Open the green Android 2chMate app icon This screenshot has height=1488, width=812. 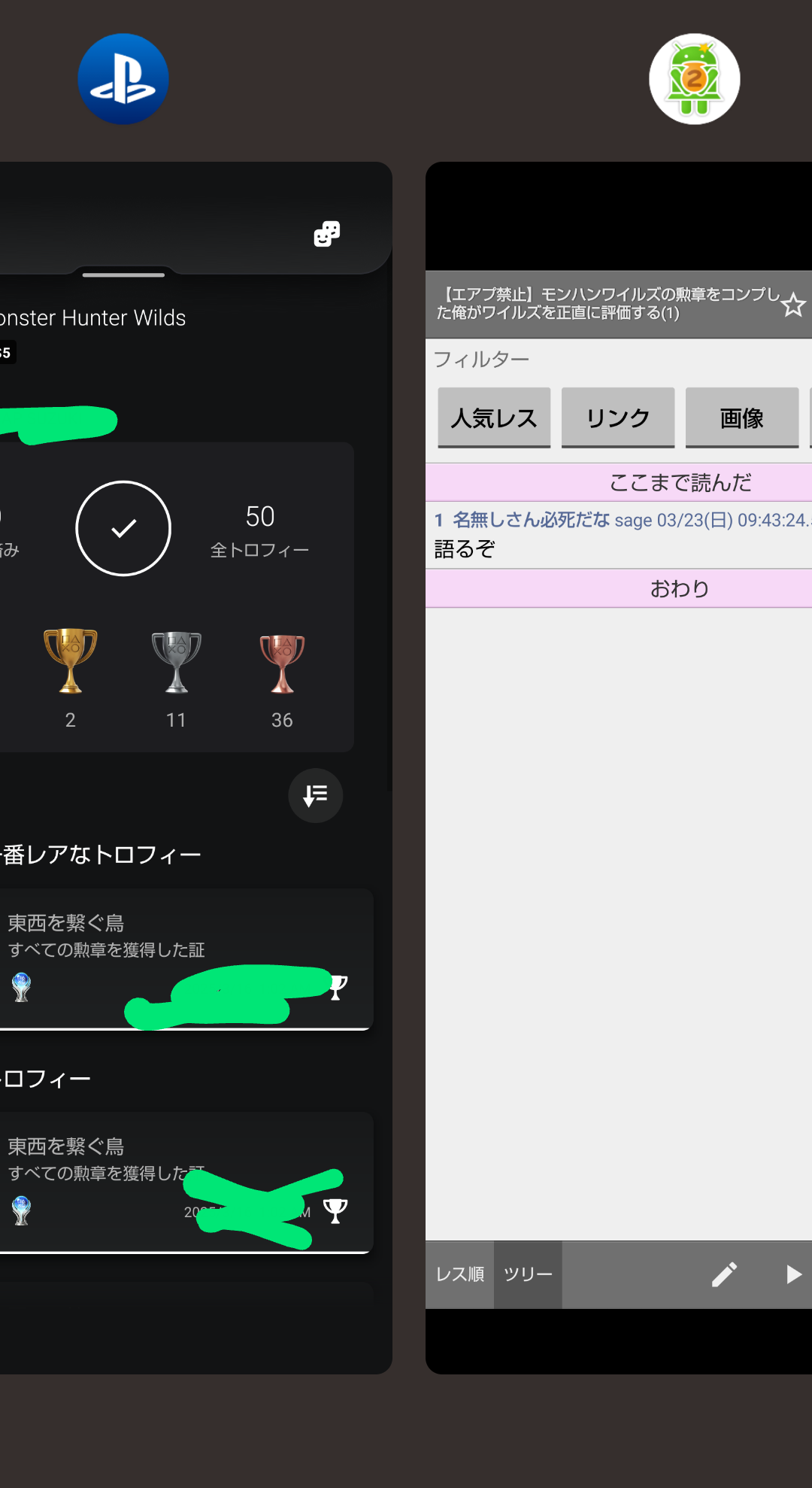click(x=695, y=79)
